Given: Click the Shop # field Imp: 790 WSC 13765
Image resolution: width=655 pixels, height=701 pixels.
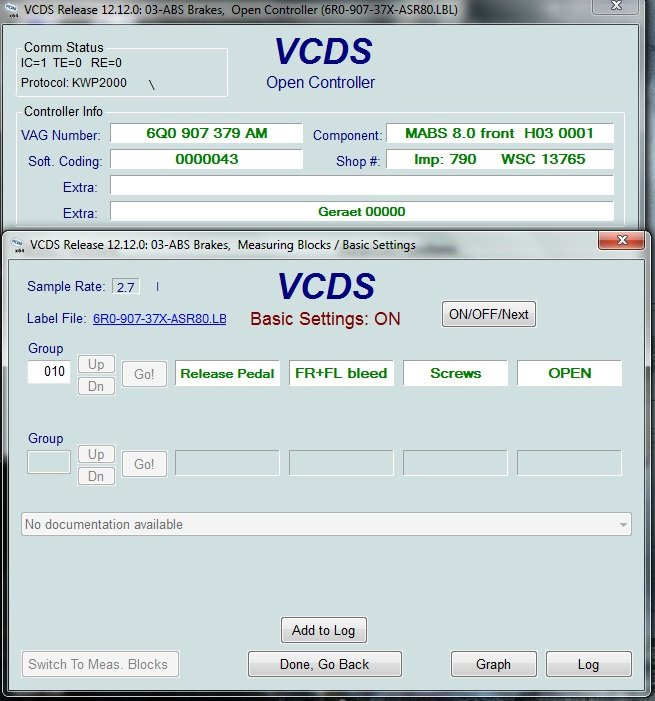Looking at the screenshot, I should pos(500,159).
